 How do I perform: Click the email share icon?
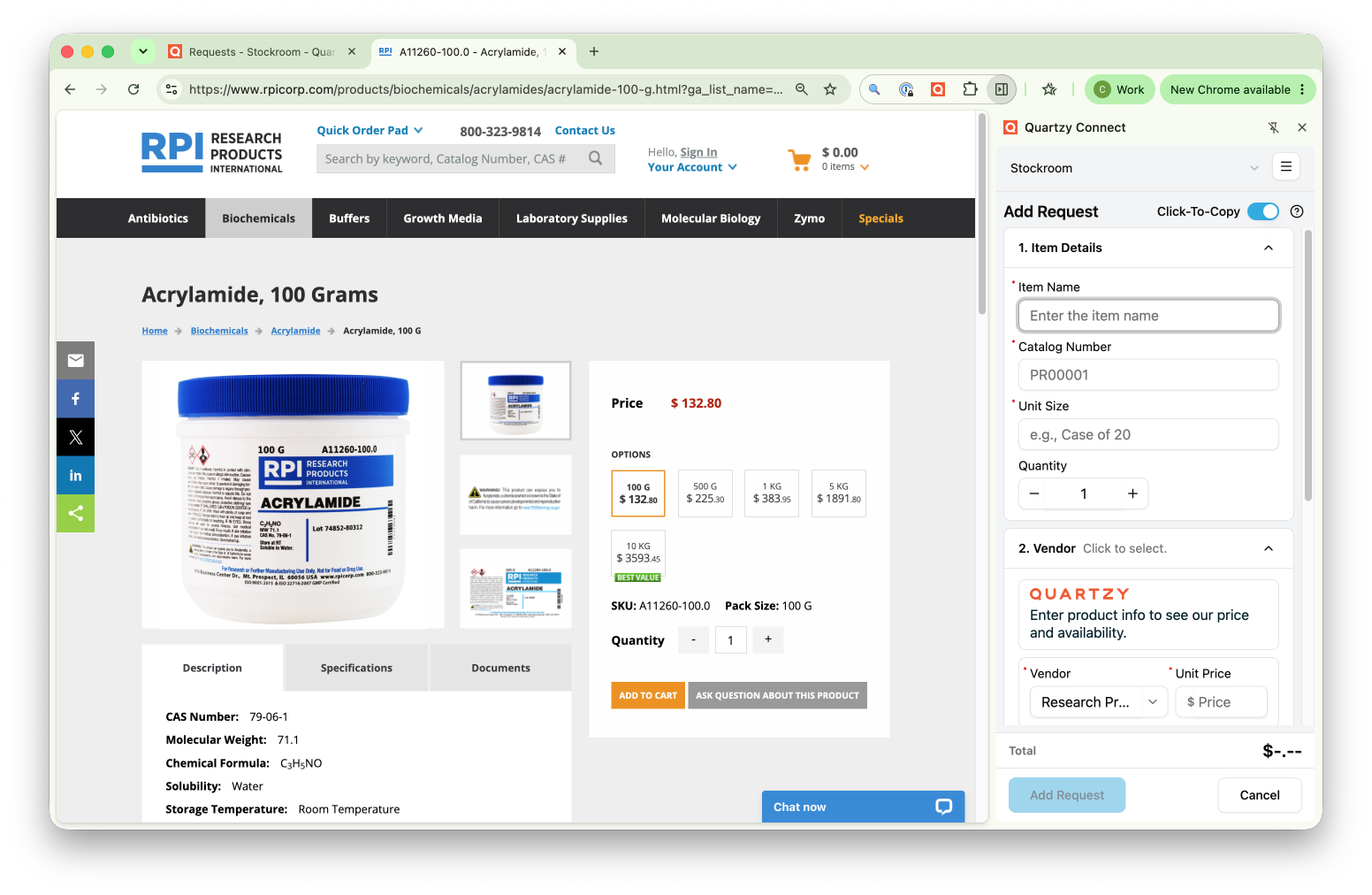click(75, 360)
